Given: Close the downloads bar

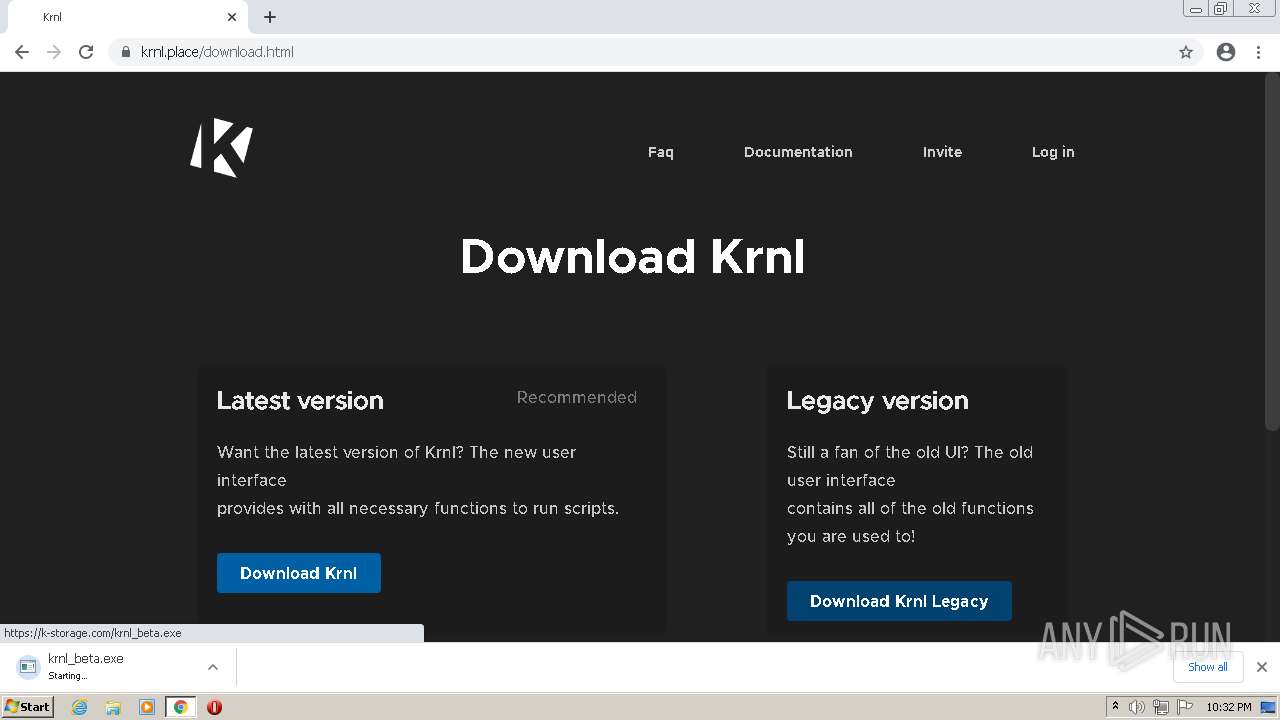Looking at the screenshot, I should [x=1262, y=667].
